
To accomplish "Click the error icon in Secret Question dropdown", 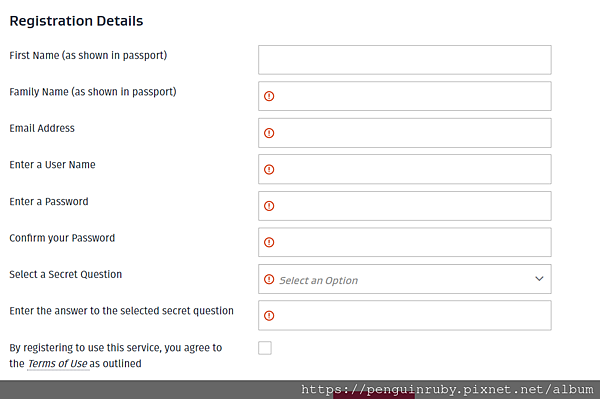I will 269,279.
